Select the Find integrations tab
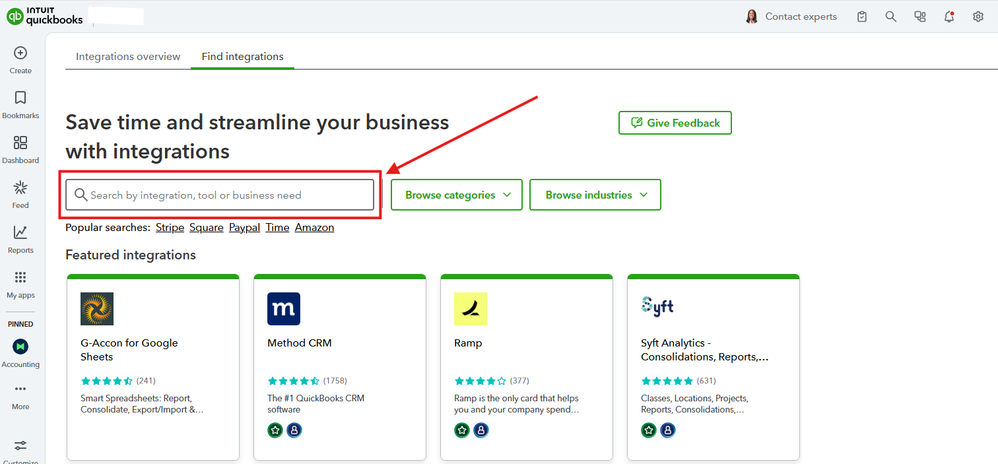This screenshot has width=998, height=464. coord(242,57)
